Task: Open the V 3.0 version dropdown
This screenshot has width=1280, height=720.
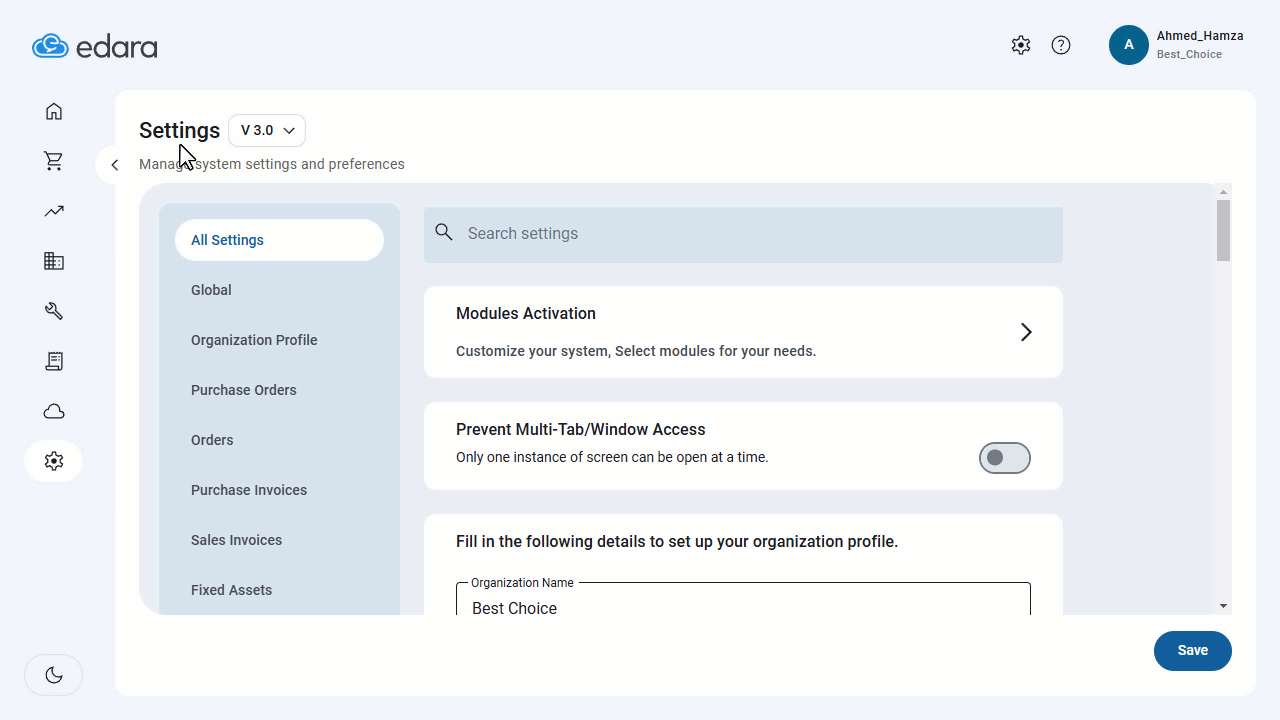Action: point(267,130)
